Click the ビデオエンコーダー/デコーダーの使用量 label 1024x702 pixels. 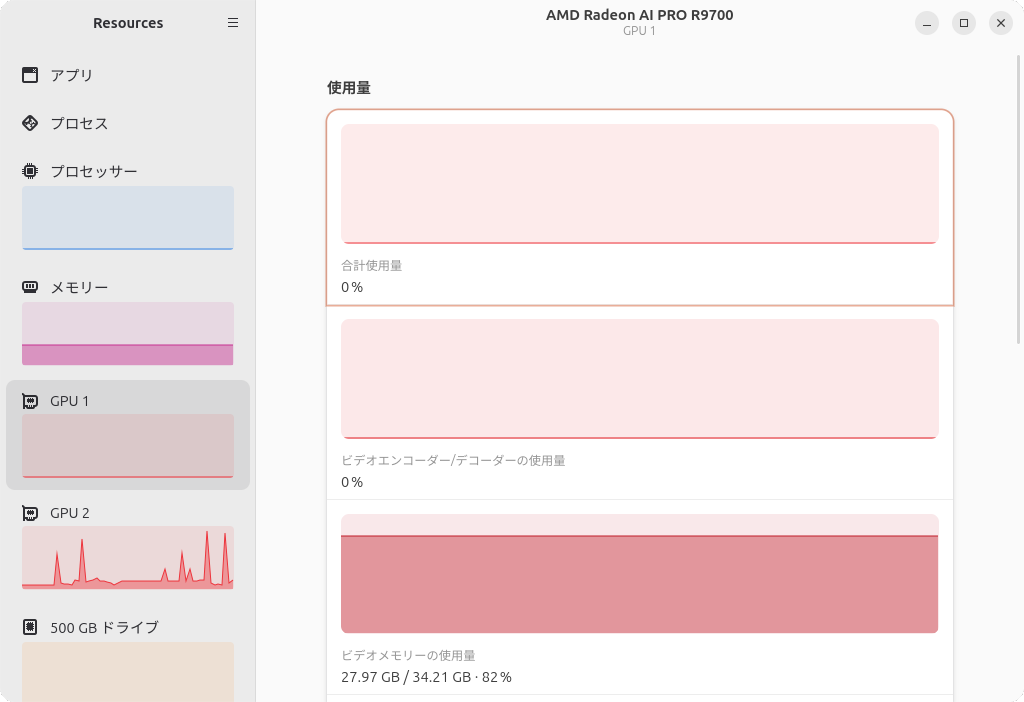[453, 460]
